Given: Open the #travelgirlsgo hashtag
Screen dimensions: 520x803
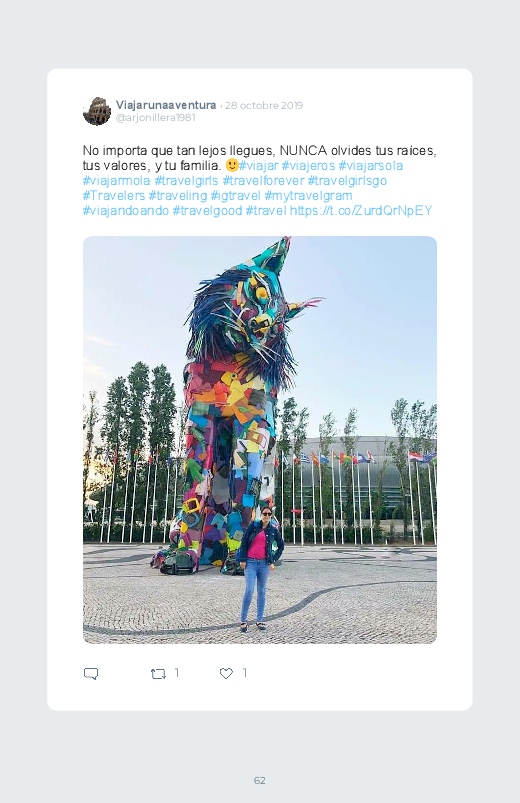Looking at the screenshot, I should pos(347,181).
